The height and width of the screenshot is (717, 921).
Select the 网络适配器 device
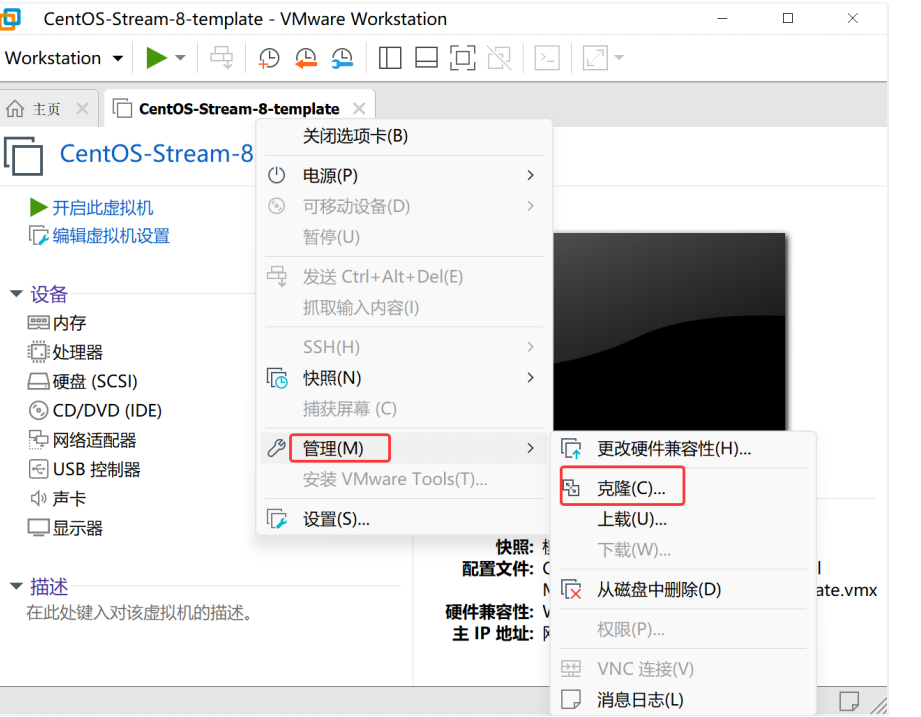pos(82,440)
